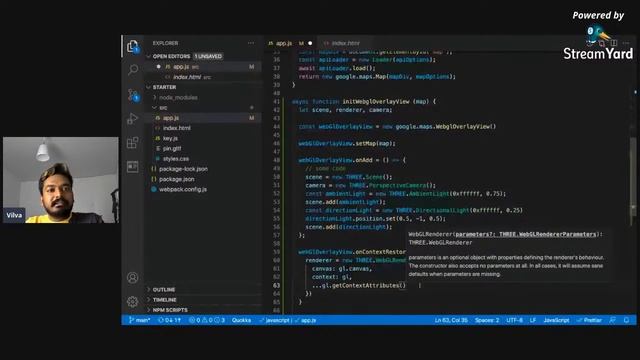Change the JavaScript language mode
Viewport: 640px width, 360px height.
(556, 320)
